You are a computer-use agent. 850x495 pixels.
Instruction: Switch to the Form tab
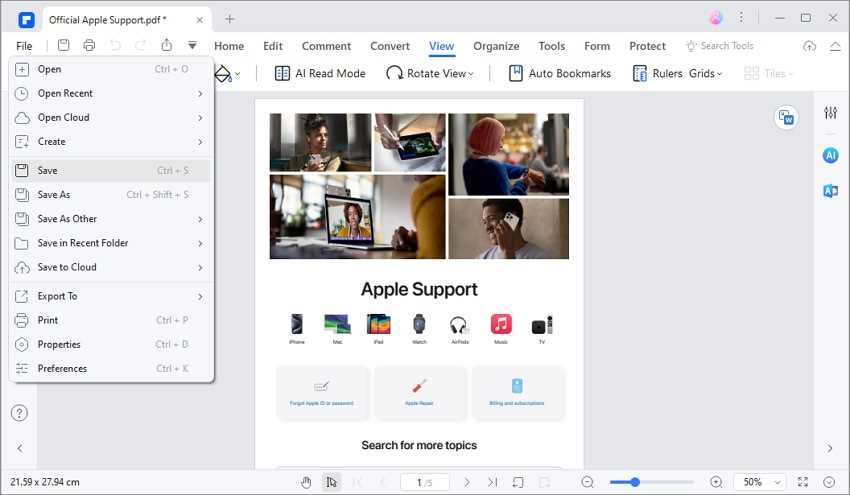pos(597,46)
